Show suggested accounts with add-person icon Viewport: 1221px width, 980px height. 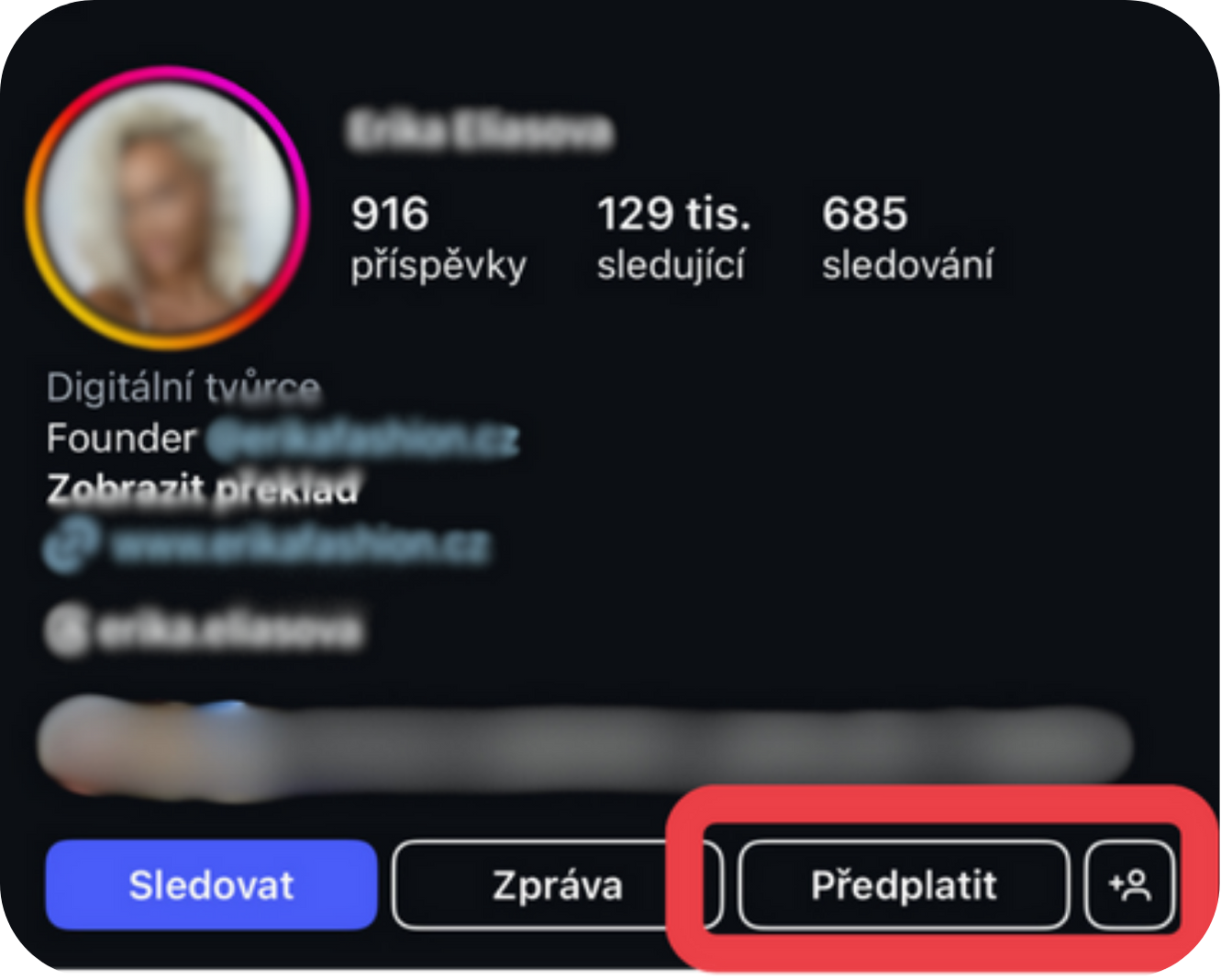(1130, 885)
